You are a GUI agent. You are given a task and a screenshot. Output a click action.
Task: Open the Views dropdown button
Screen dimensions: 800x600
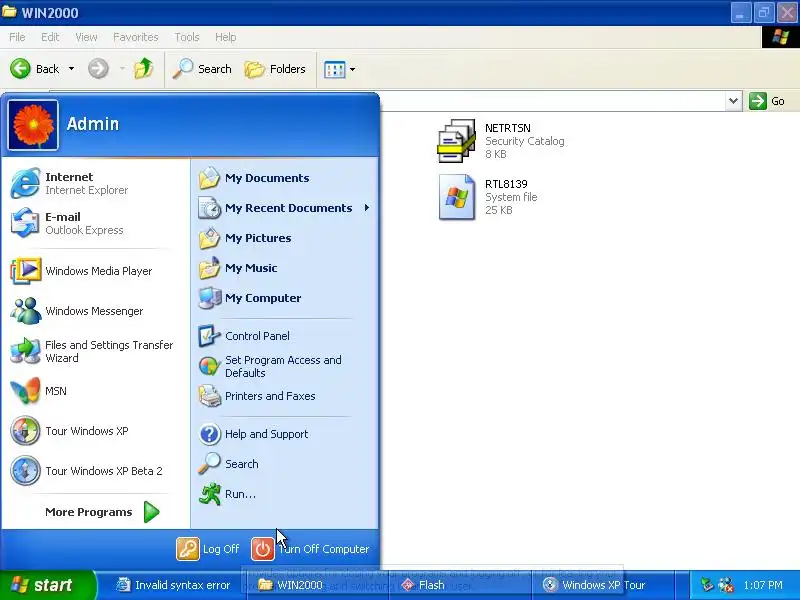pyautogui.click(x=340, y=69)
